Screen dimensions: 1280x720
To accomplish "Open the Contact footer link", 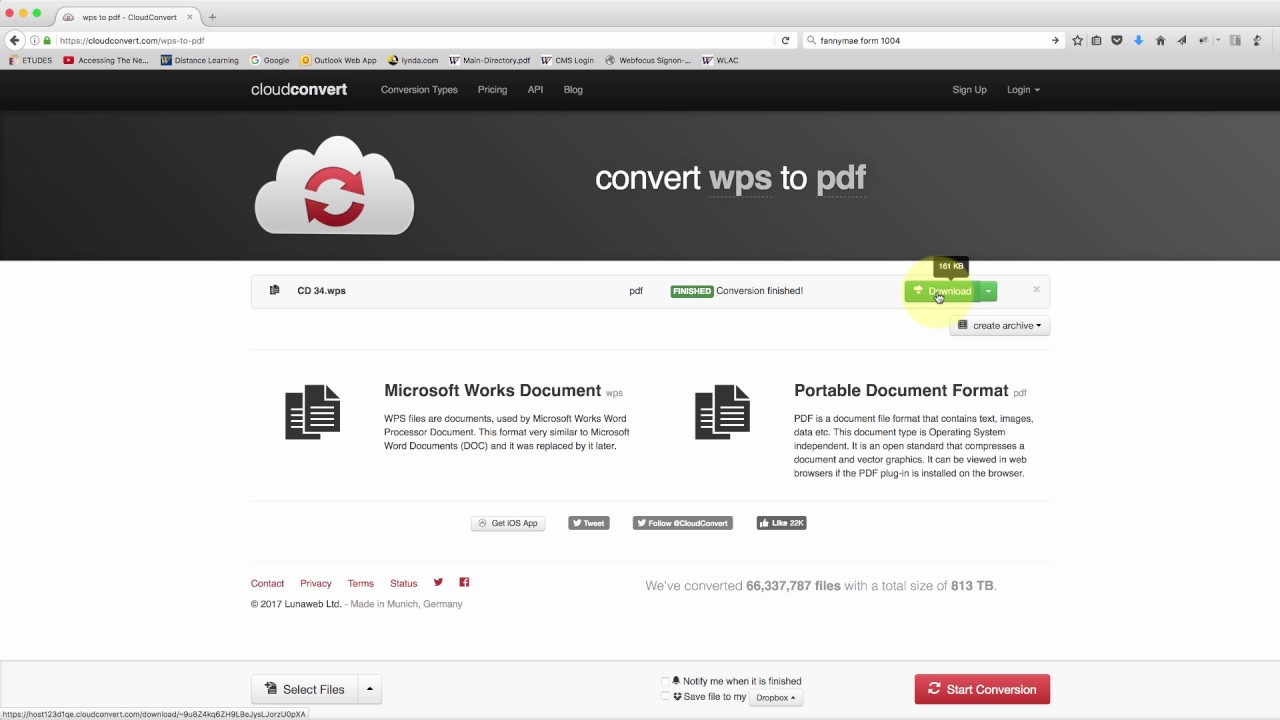I will [267, 583].
